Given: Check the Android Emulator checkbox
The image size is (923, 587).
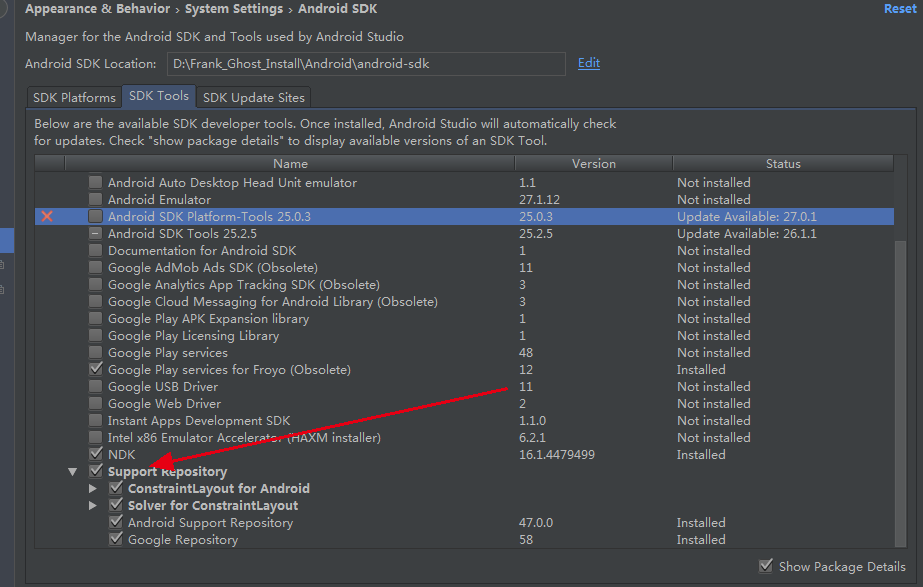Looking at the screenshot, I should pos(95,199).
